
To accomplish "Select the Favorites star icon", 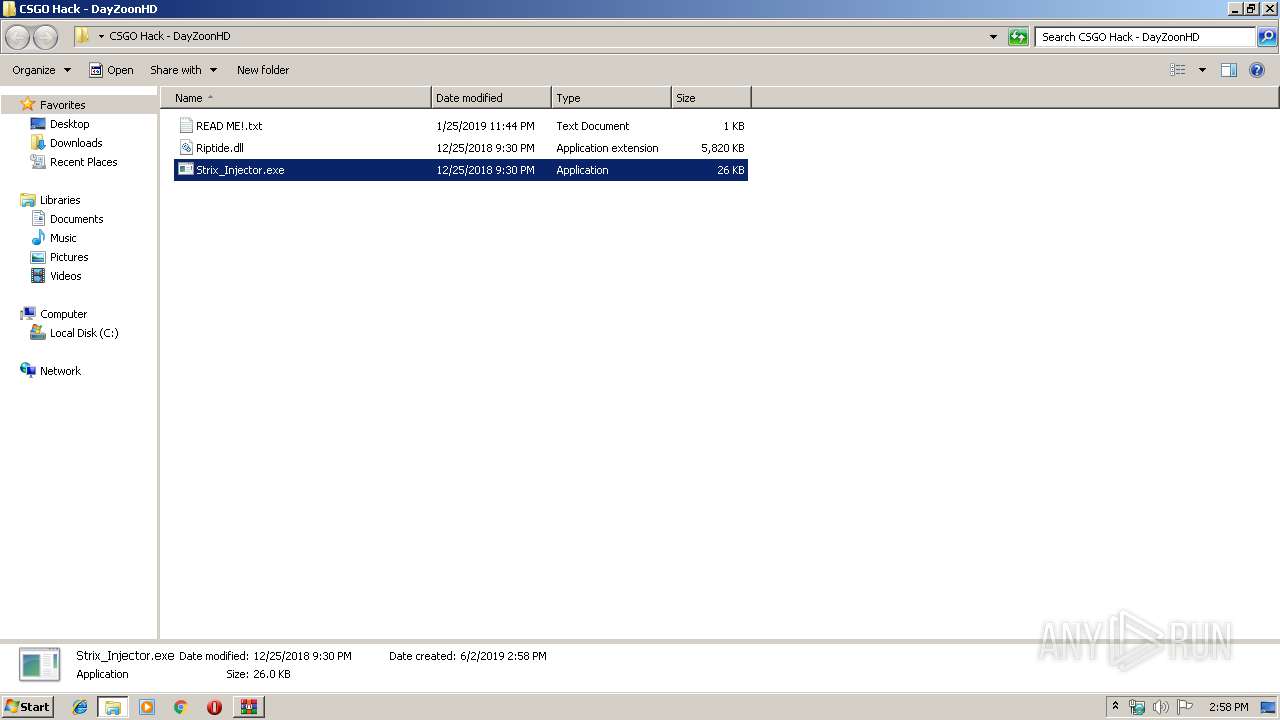I will pos(28,104).
